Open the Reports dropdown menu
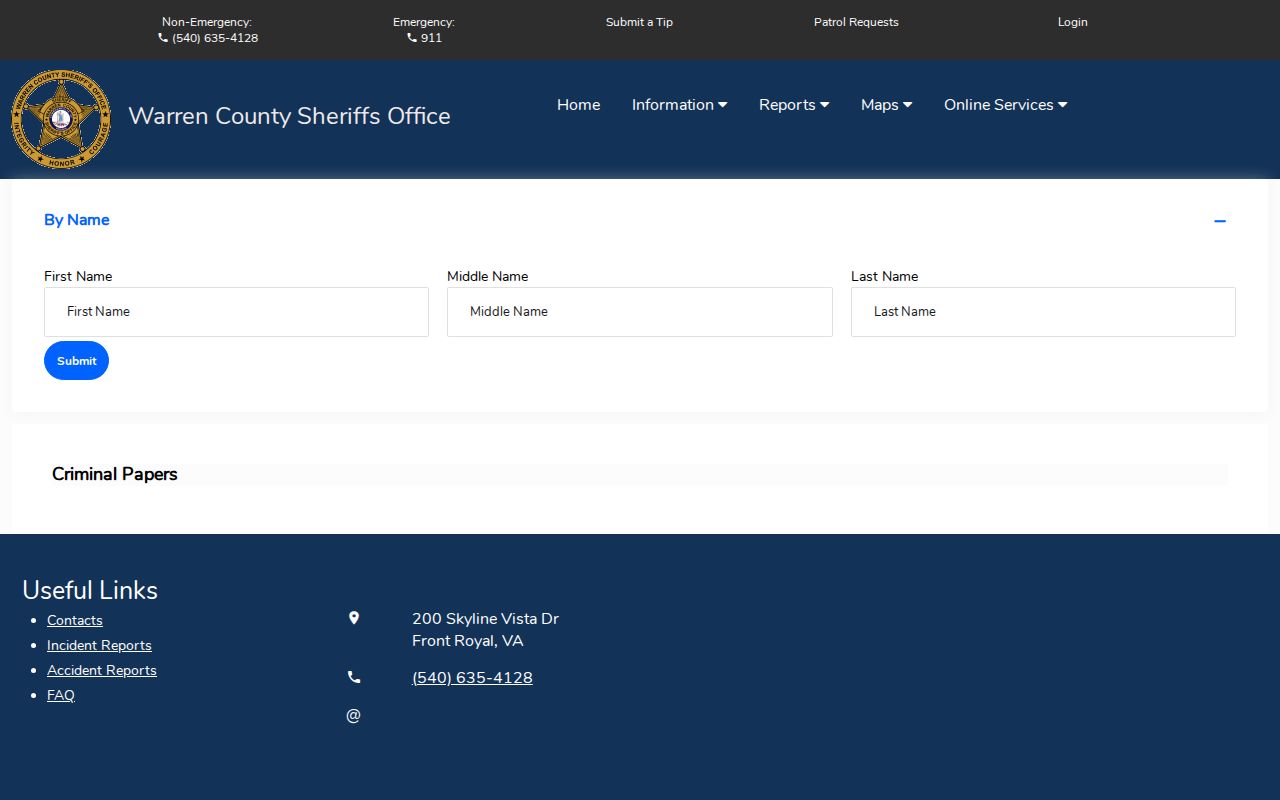The height and width of the screenshot is (800, 1280). [x=794, y=105]
